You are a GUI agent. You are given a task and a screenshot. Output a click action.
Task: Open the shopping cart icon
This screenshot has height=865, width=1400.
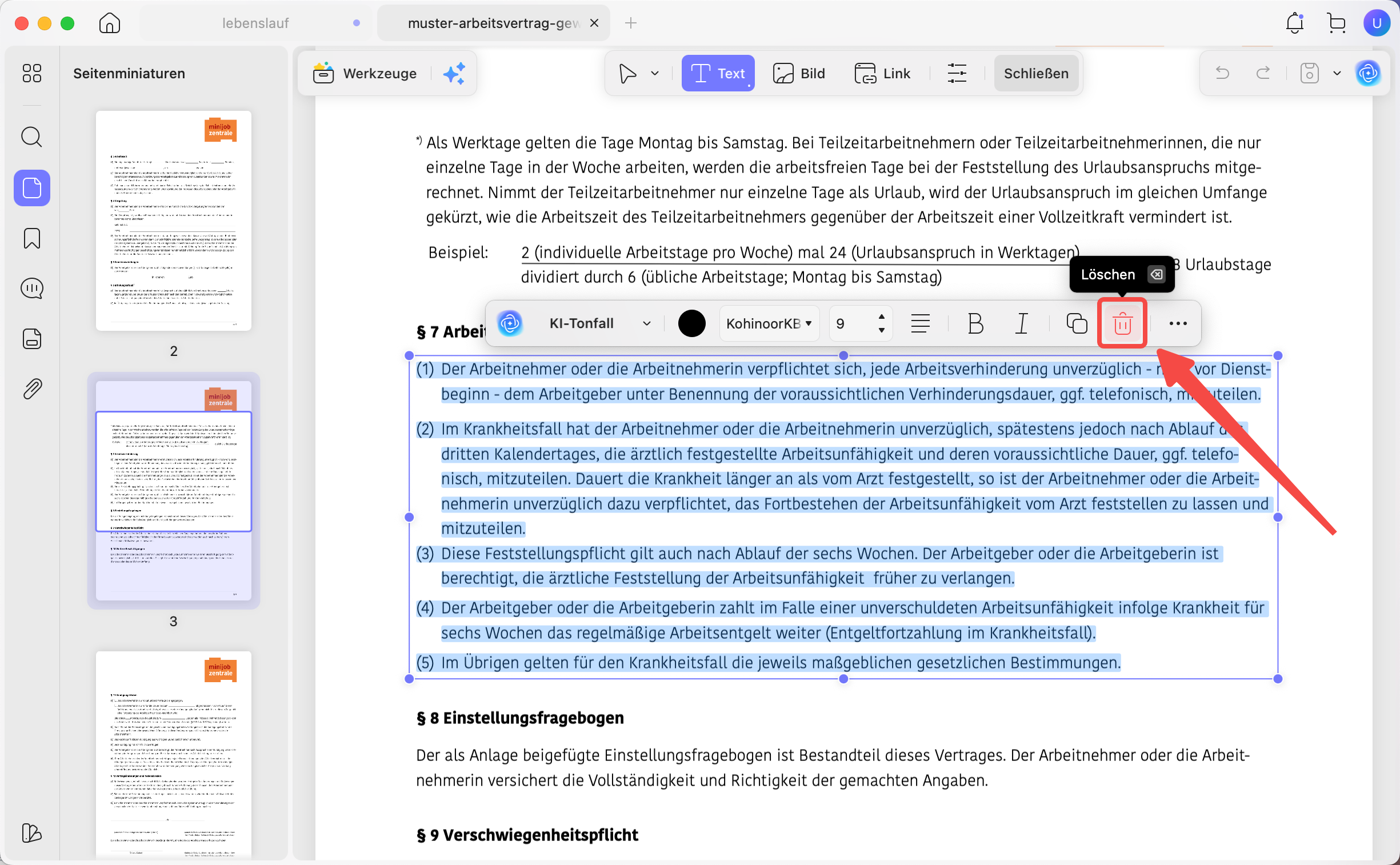point(1336,23)
